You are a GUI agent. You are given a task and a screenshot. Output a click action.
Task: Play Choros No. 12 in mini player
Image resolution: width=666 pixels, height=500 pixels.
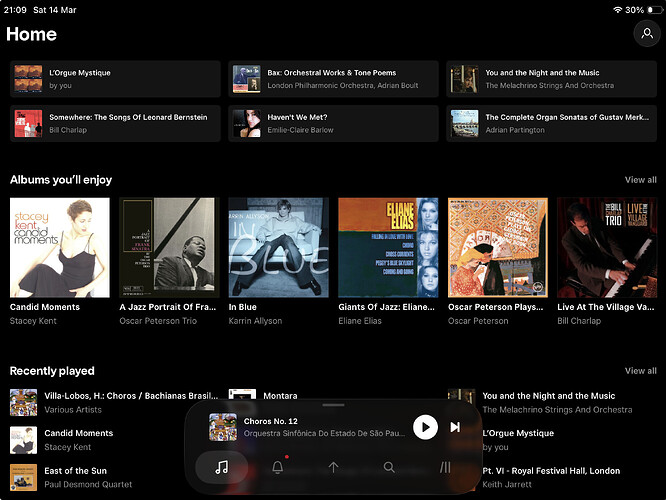[425, 427]
